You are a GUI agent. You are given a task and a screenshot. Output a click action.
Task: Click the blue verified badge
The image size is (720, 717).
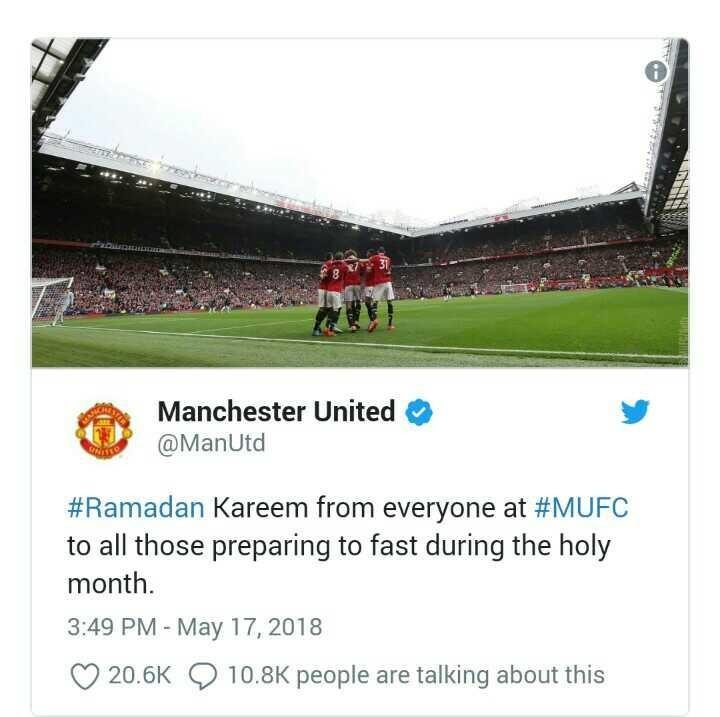click(419, 412)
